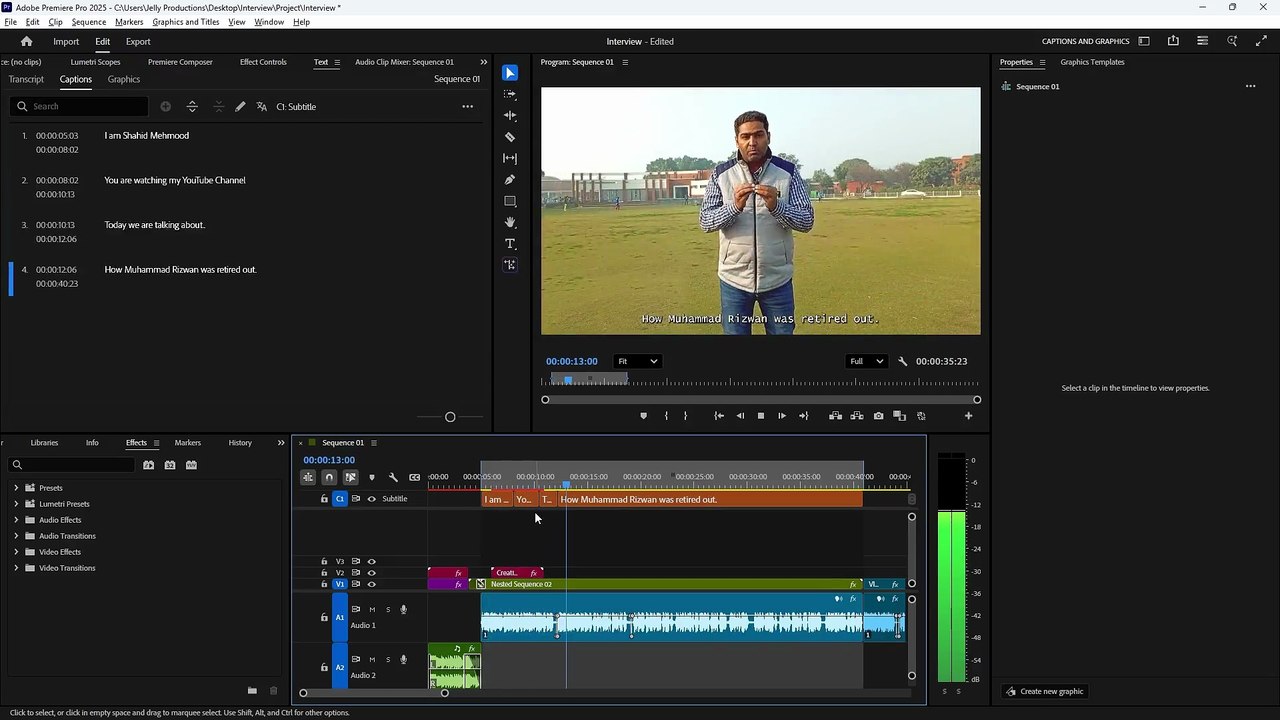Select the Selection tool arrow
Viewport: 1280px width, 720px height.
click(510, 73)
